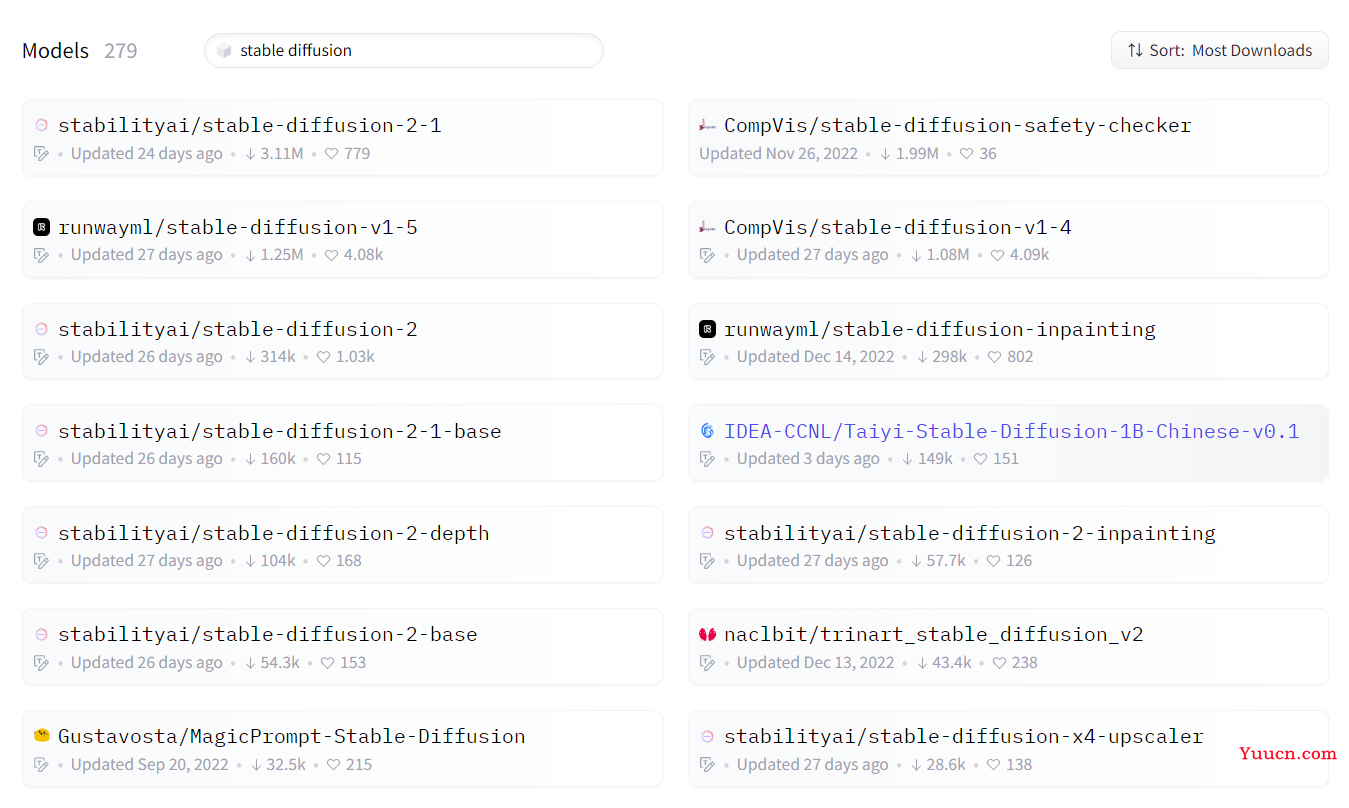This screenshot has width=1349, height=808.
Task: Click download arrow icon next to 149k
Action: pos(908,459)
